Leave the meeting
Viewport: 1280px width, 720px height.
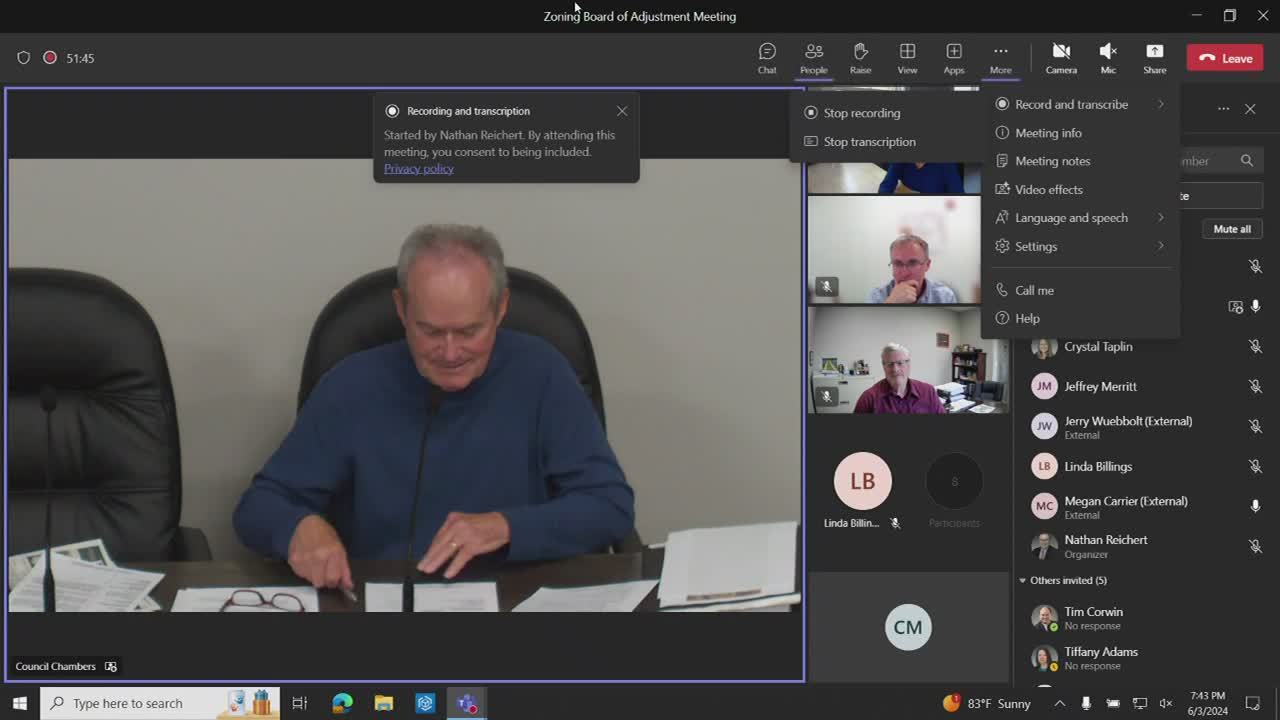[x=1225, y=58]
